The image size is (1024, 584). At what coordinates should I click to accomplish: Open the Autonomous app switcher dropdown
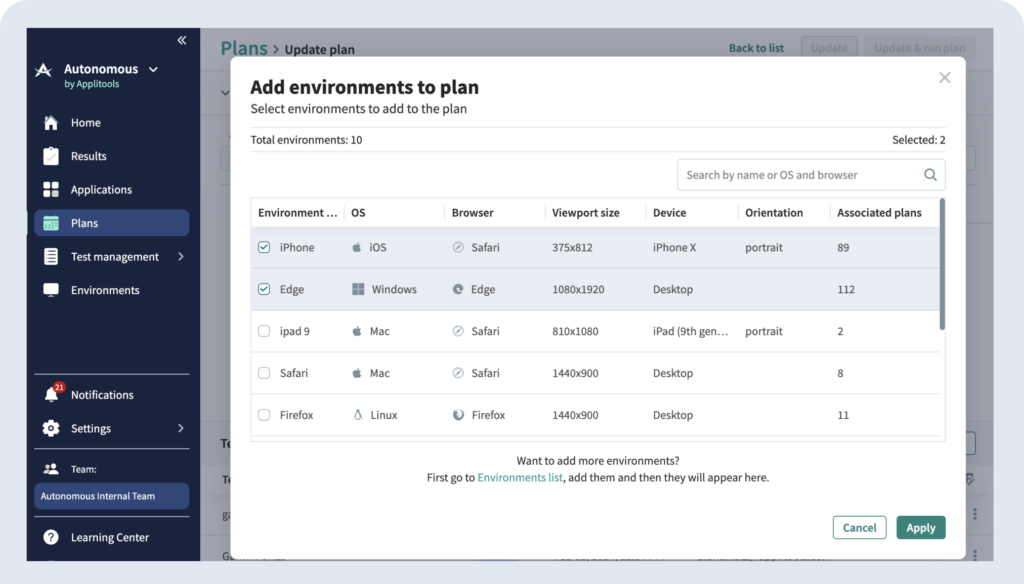pyautogui.click(x=153, y=69)
